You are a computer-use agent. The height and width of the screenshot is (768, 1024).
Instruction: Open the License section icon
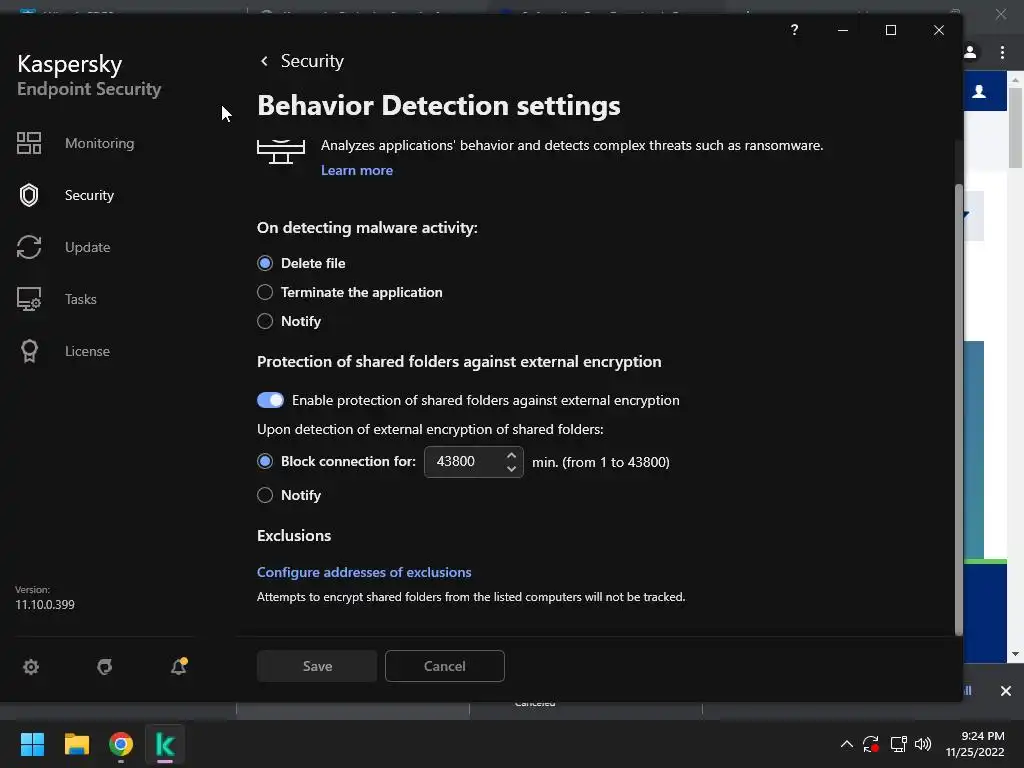click(29, 351)
